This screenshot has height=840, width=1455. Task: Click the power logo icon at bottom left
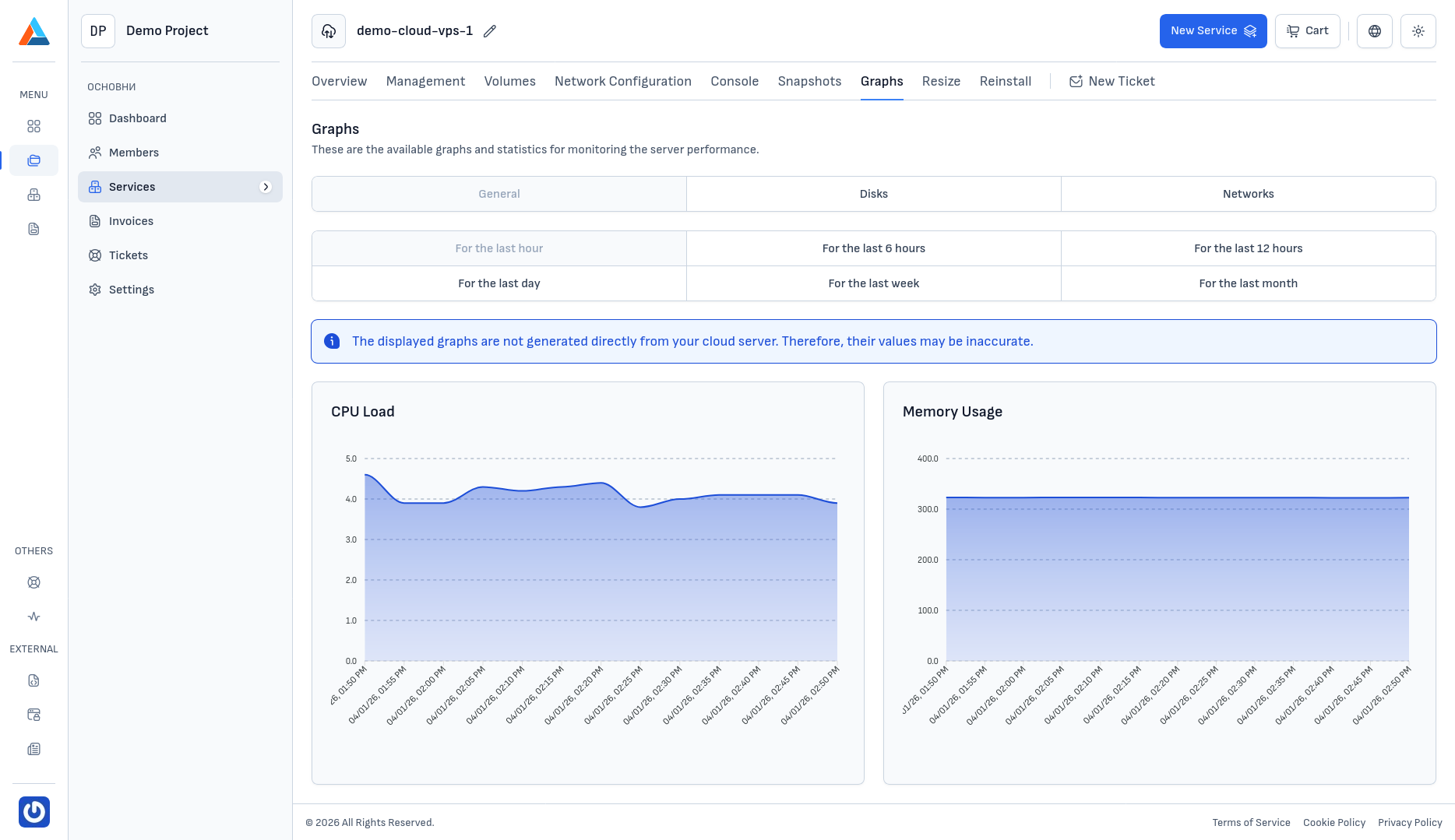[x=33, y=812]
